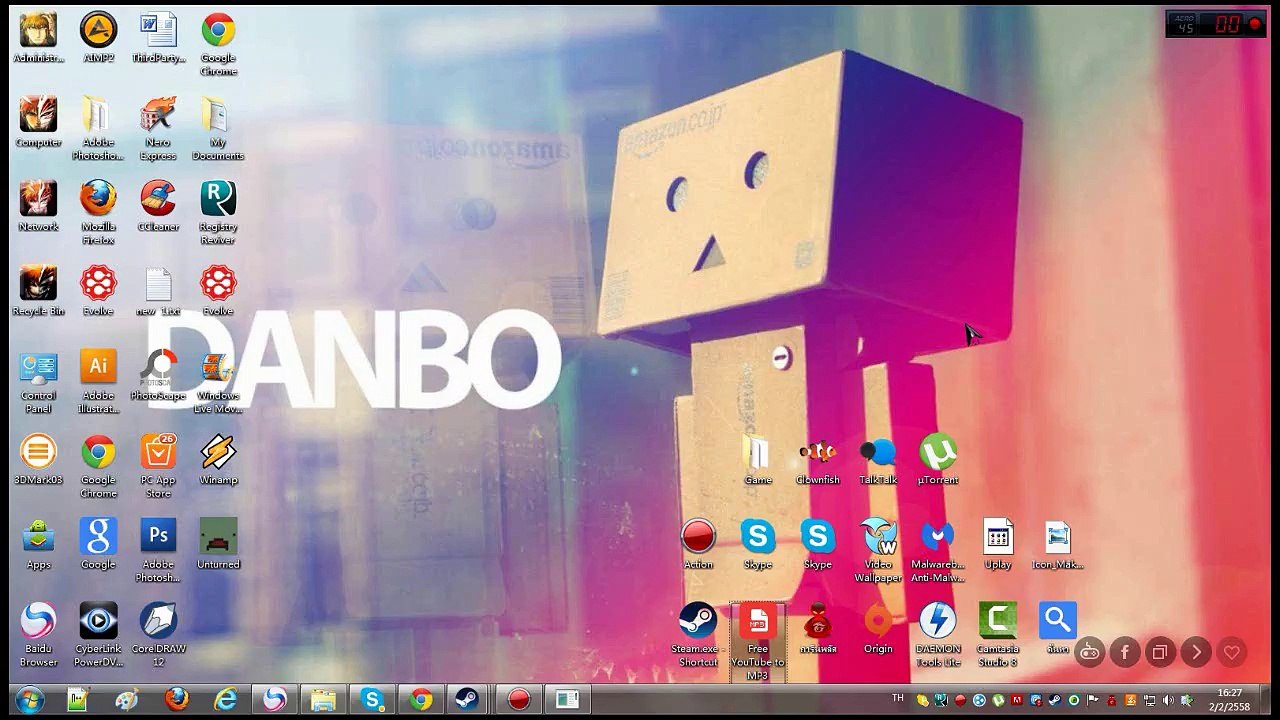Open the AIMP2 desktop shortcut
This screenshot has height=720, width=1280.
[98, 37]
